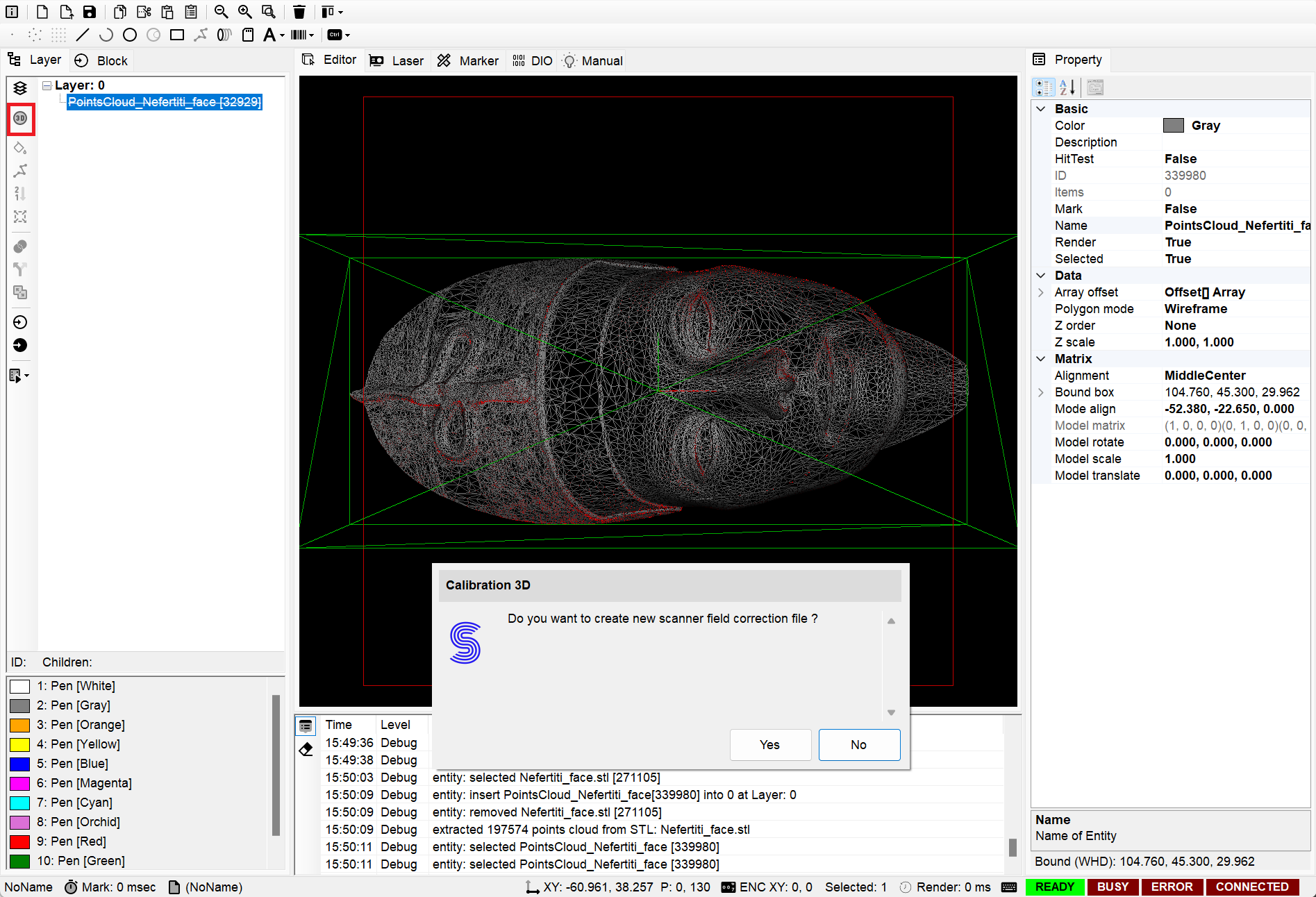This screenshot has width=1316, height=897.
Task: Click the cut (scissors) icon
Action: click(144, 12)
